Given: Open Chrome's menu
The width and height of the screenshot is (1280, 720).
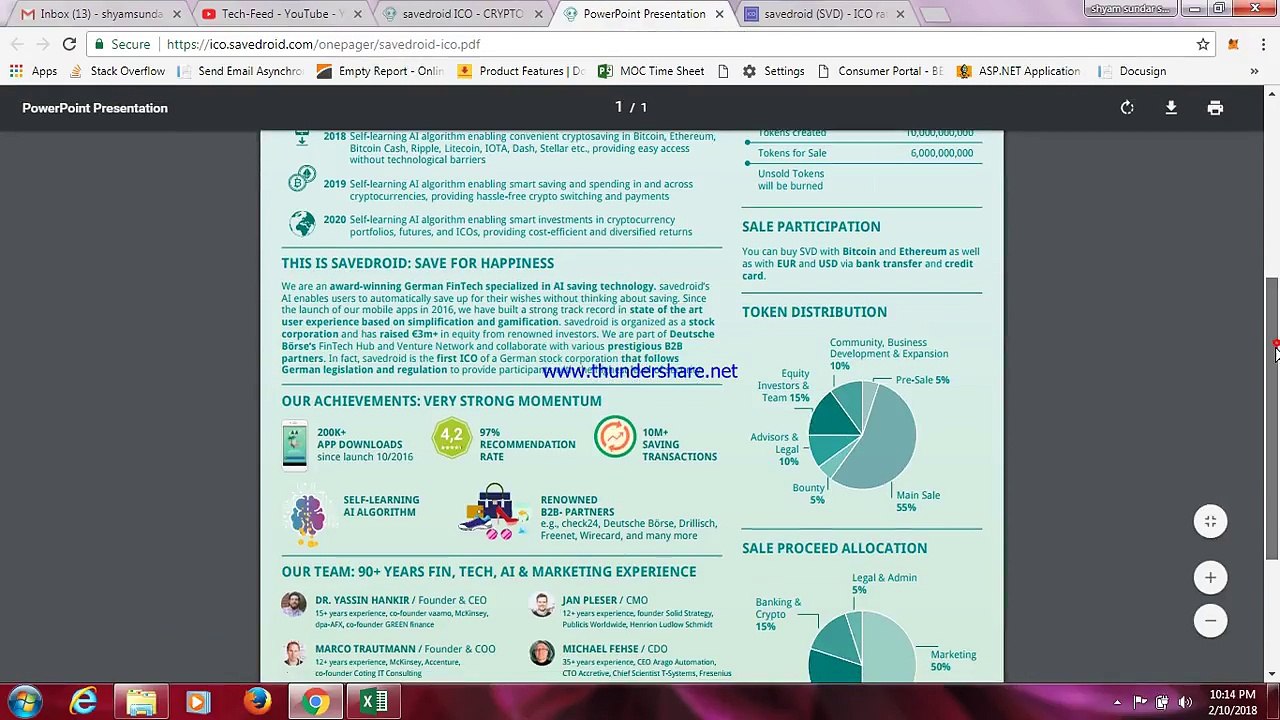Looking at the screenshot, I should pos(1263,44).
